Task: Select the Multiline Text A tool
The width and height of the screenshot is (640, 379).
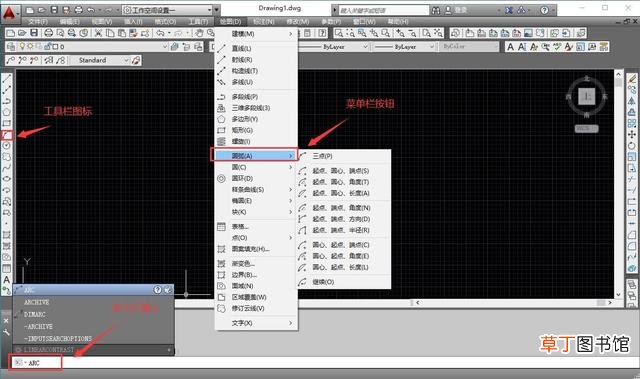Action: [x=7, y=280]
